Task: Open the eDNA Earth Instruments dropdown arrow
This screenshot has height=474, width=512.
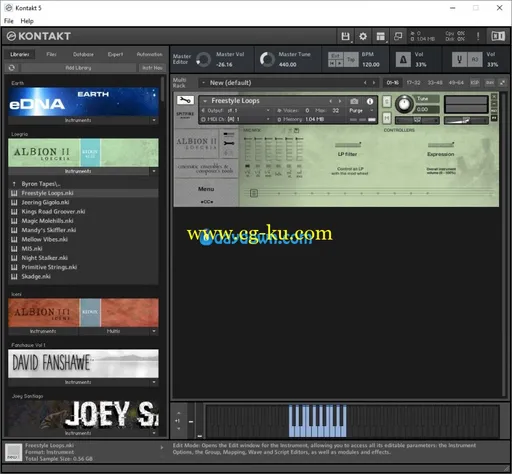Action: tap(154, 120)
